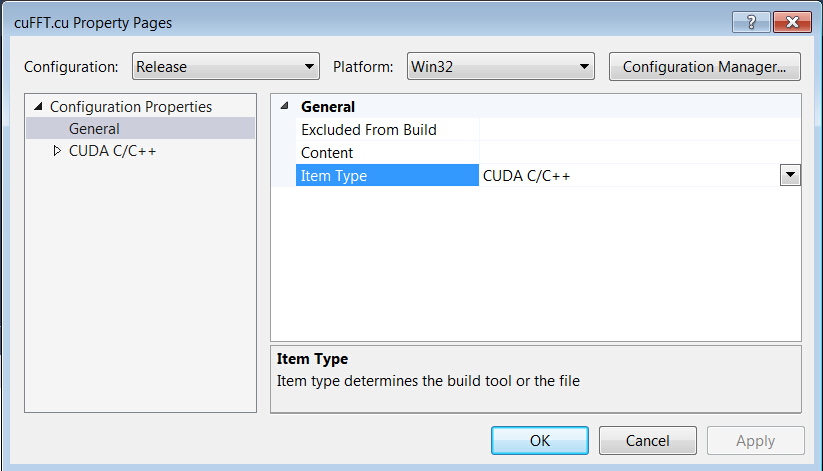Open the Platform dropdown showing Win32

coord(501,66)
